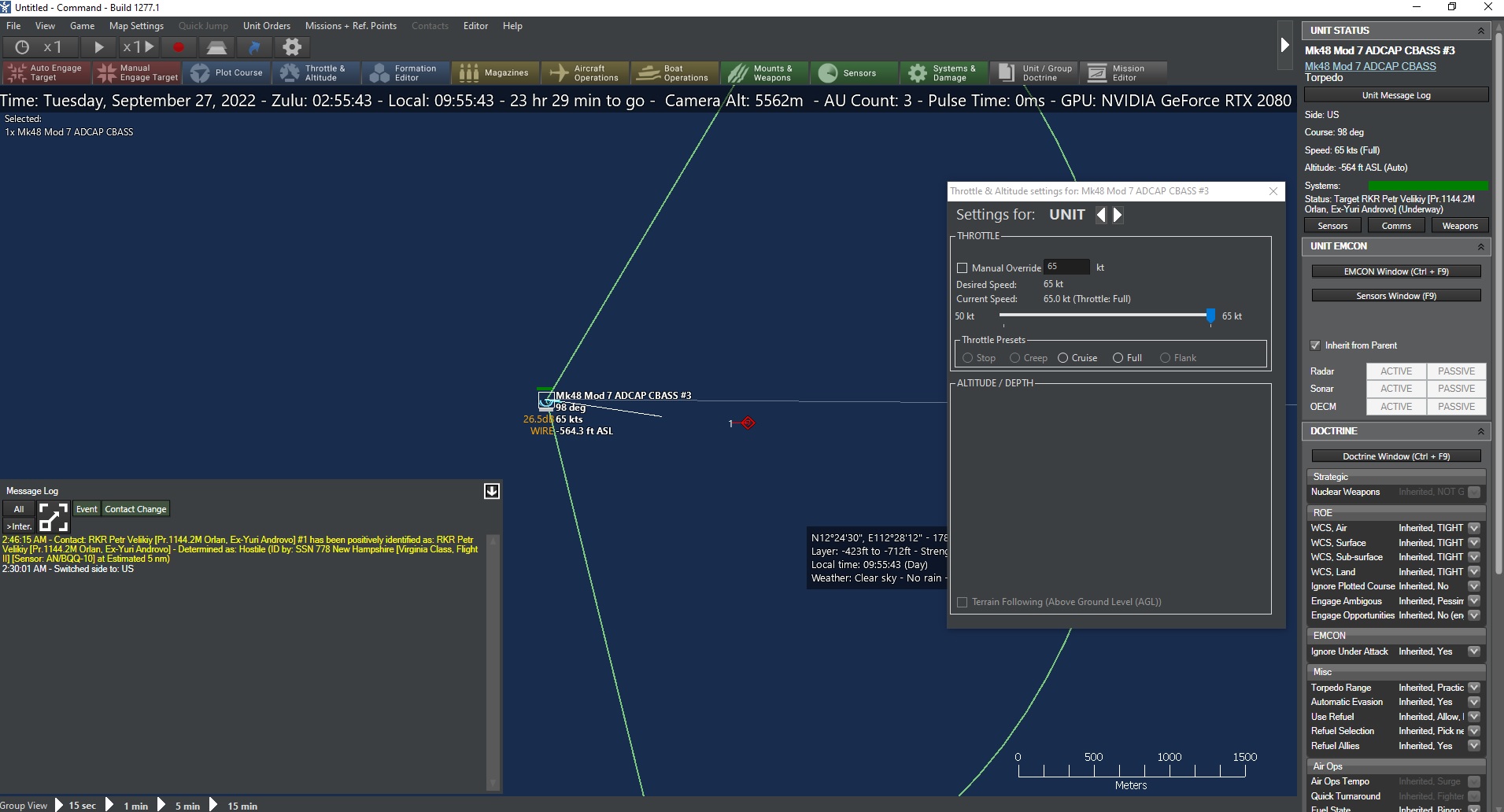Collapse the UNIT EMCON section
This screenshot has height=812, width=1504.
tap(1480, 246)
